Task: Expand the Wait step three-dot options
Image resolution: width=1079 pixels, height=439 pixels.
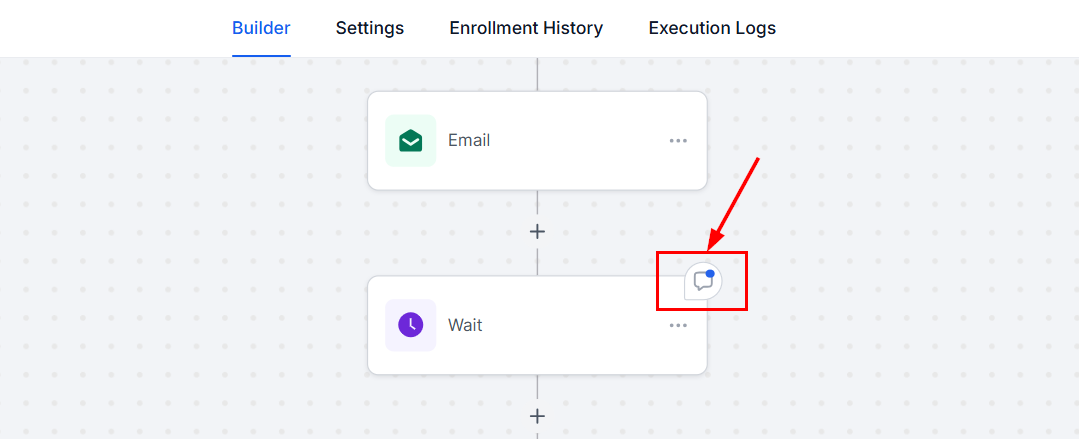Action: click(x=678, y=325)
